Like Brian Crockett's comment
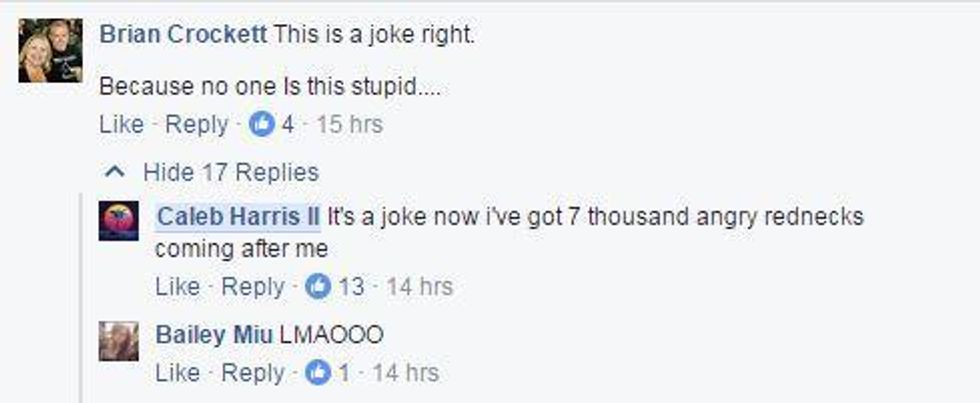The height and width of the screenshot is (403, 980). [121, 125]
